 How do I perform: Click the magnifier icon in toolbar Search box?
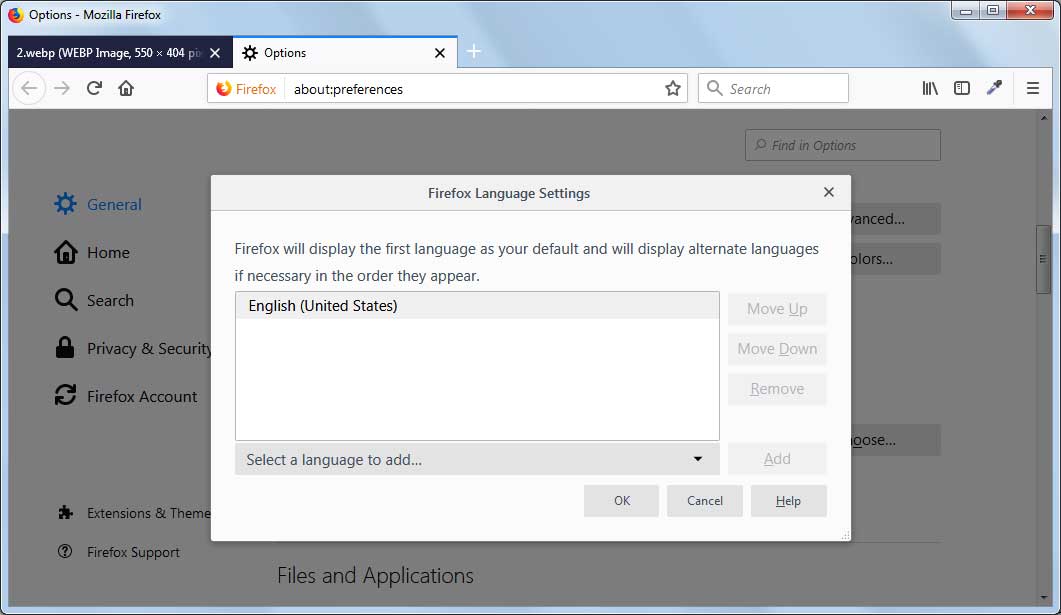point(714,88)
